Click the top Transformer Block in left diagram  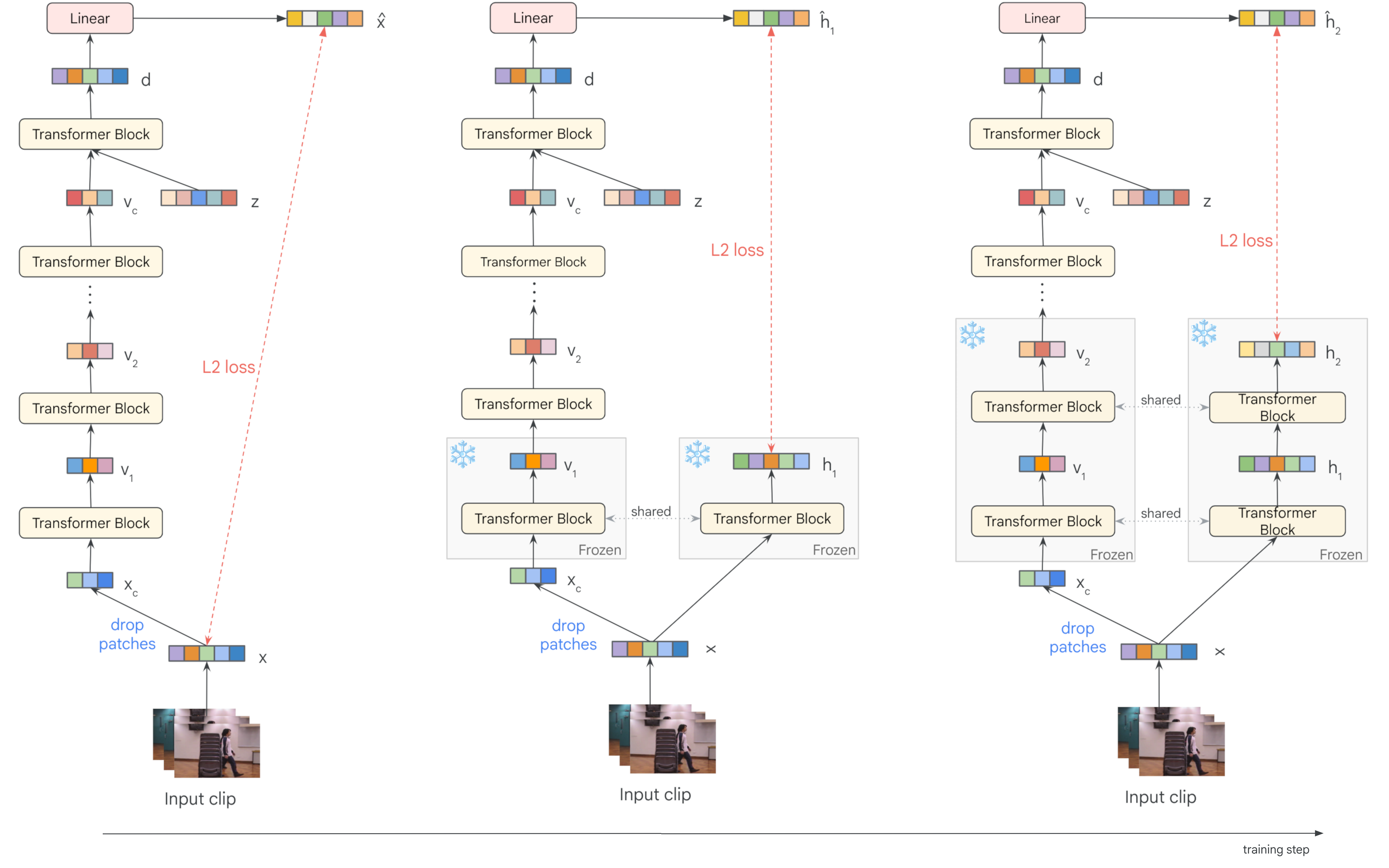coord(91,134)
